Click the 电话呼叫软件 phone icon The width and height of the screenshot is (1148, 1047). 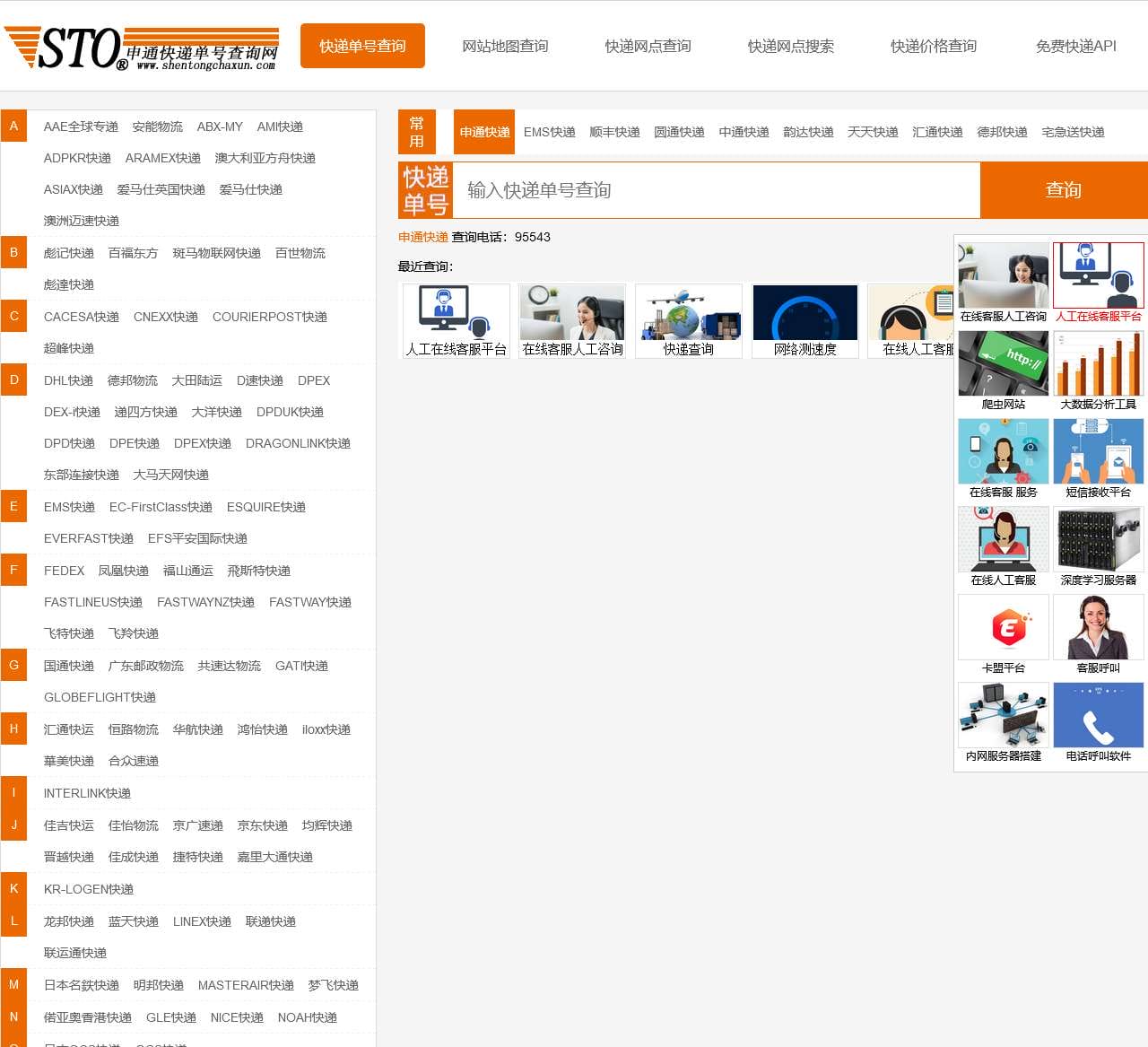tap(1099, 715)
